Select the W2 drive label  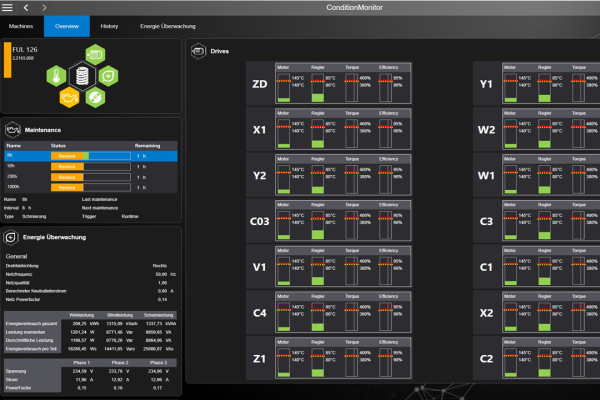point(486,130)
